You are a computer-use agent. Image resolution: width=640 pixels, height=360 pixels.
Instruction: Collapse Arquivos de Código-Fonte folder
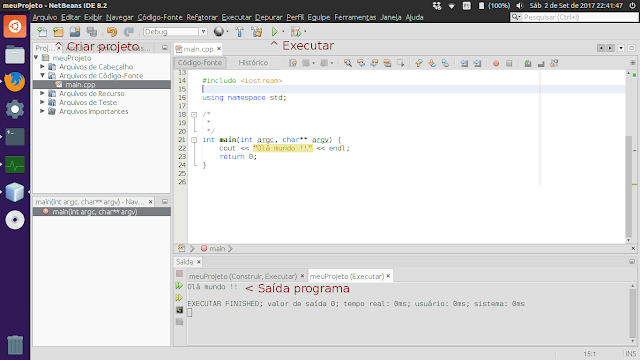pyautogui.click(x=42, y=75)
